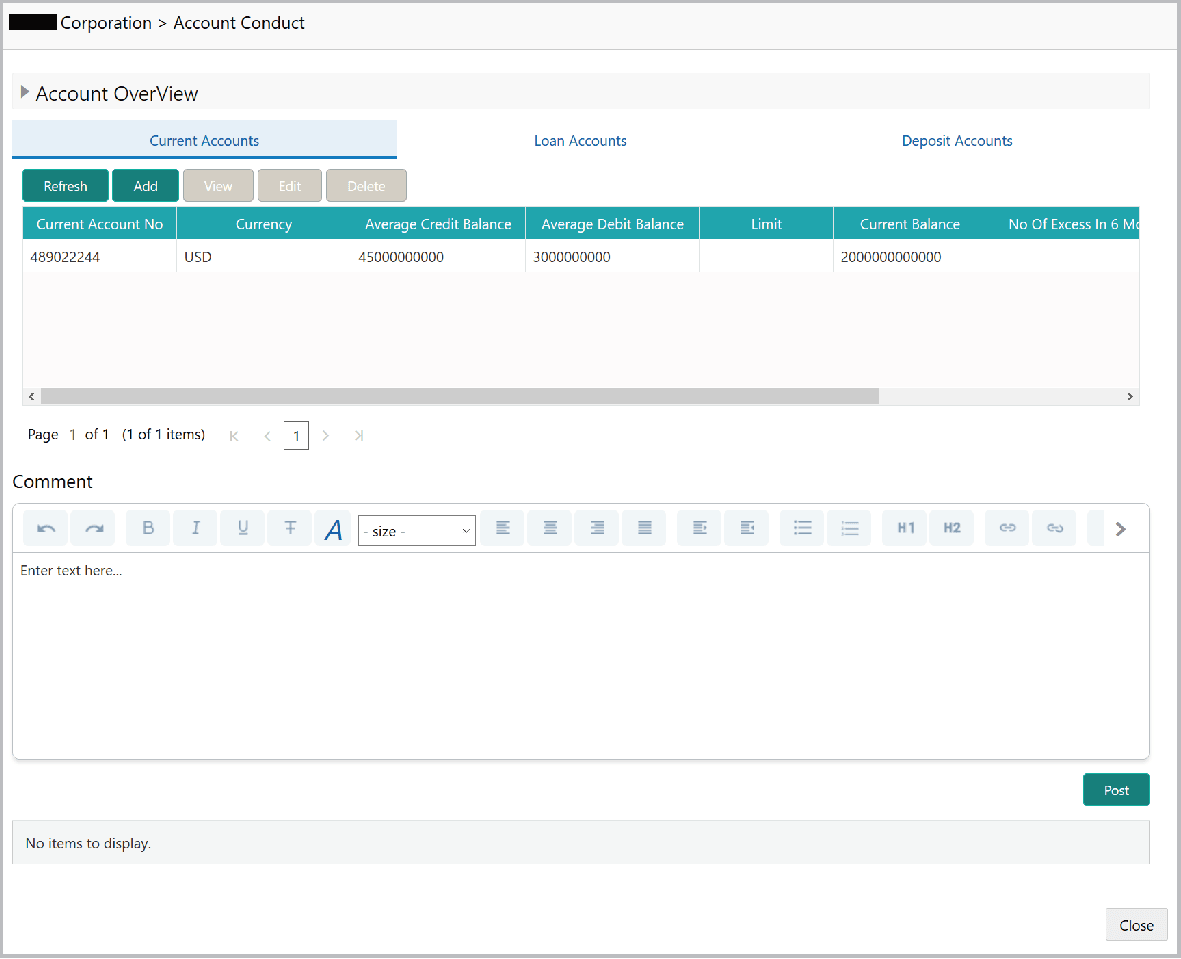The image size is (1181, 959).
Task: Click into the comment text area
Action: pos(581,655)
